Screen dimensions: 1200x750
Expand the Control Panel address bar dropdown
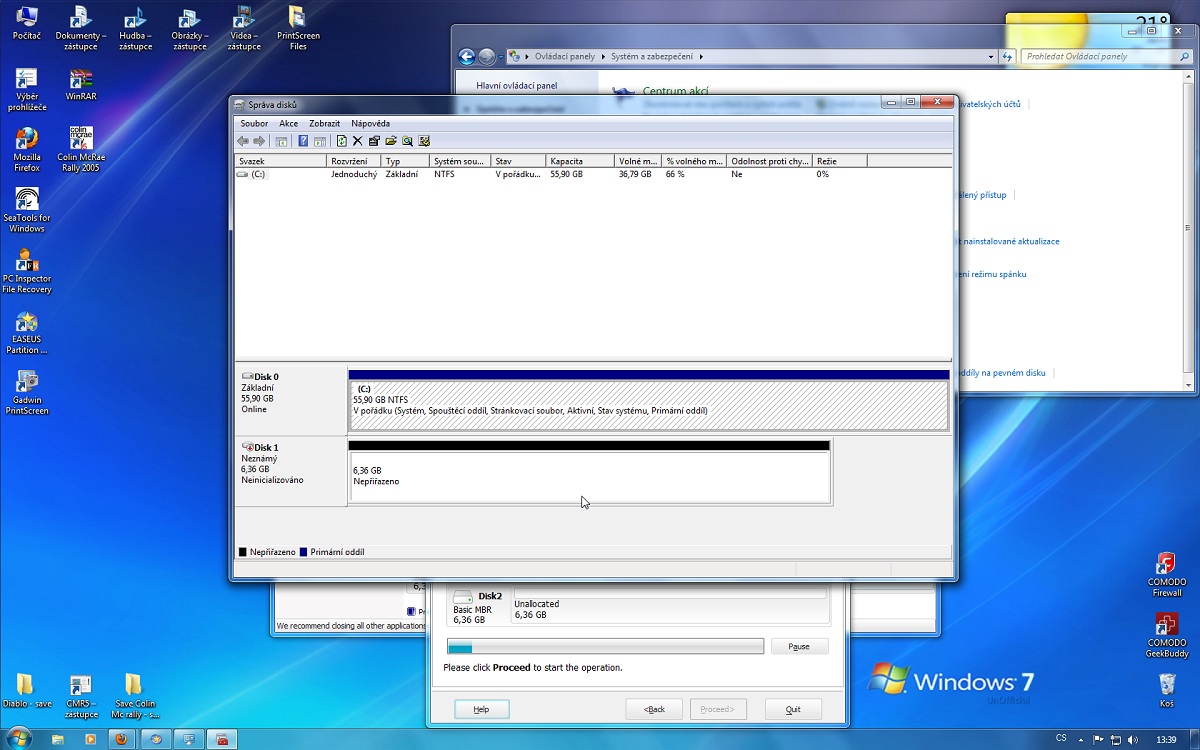pyautogui.click(x=991, y=57)
